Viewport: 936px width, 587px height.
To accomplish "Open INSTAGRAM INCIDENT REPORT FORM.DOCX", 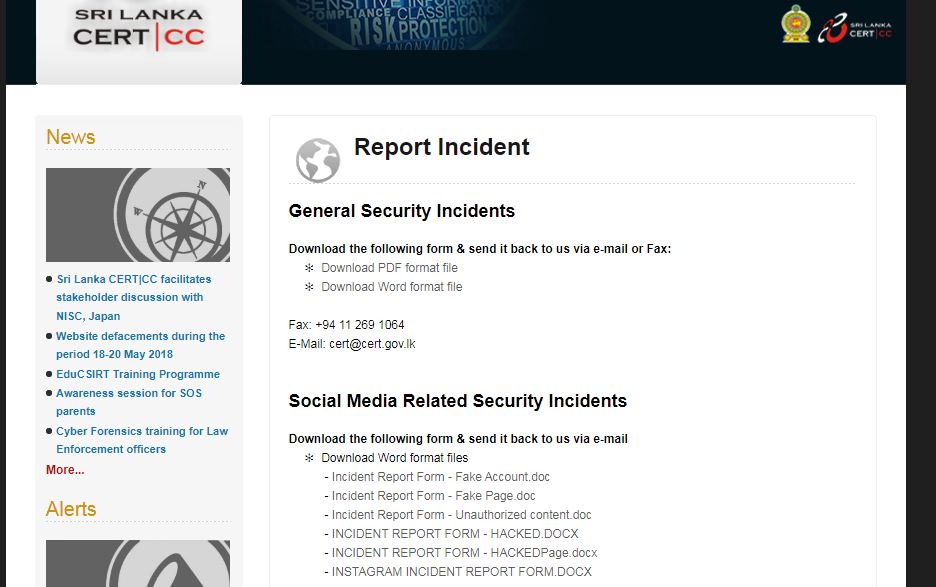I will [x=461, y=572].
